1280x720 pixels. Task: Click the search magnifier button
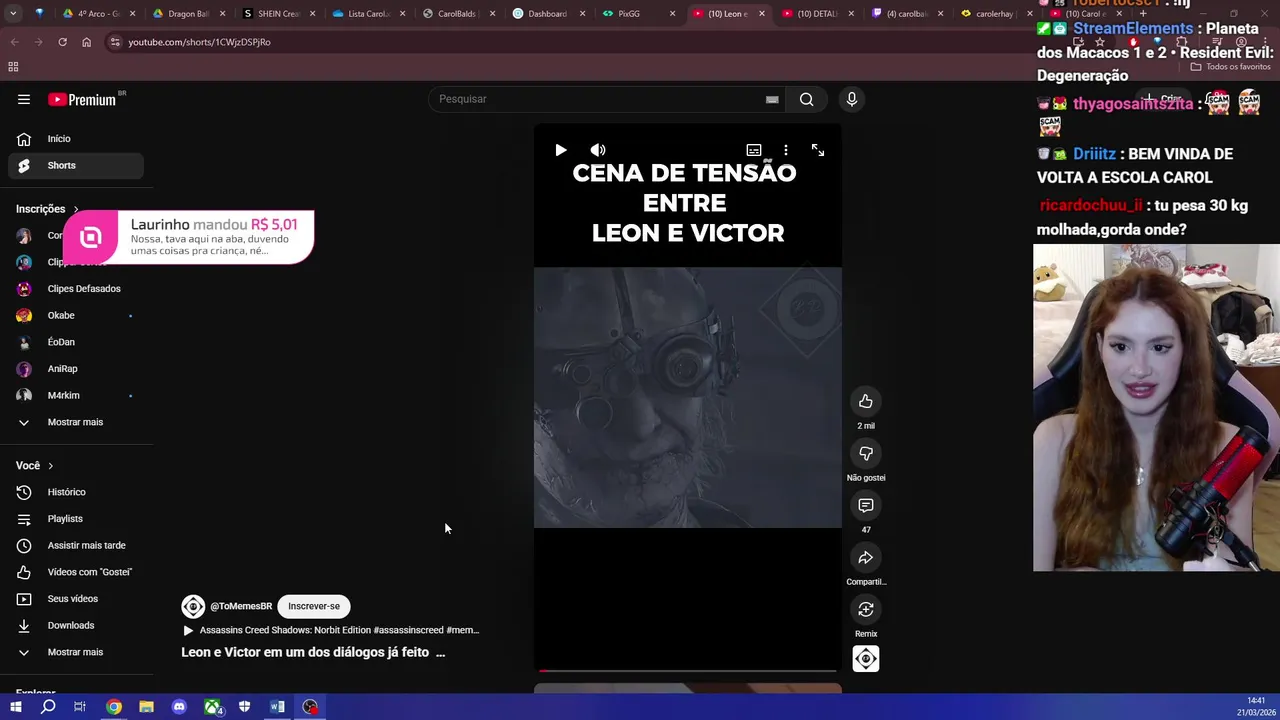(806, 99)
